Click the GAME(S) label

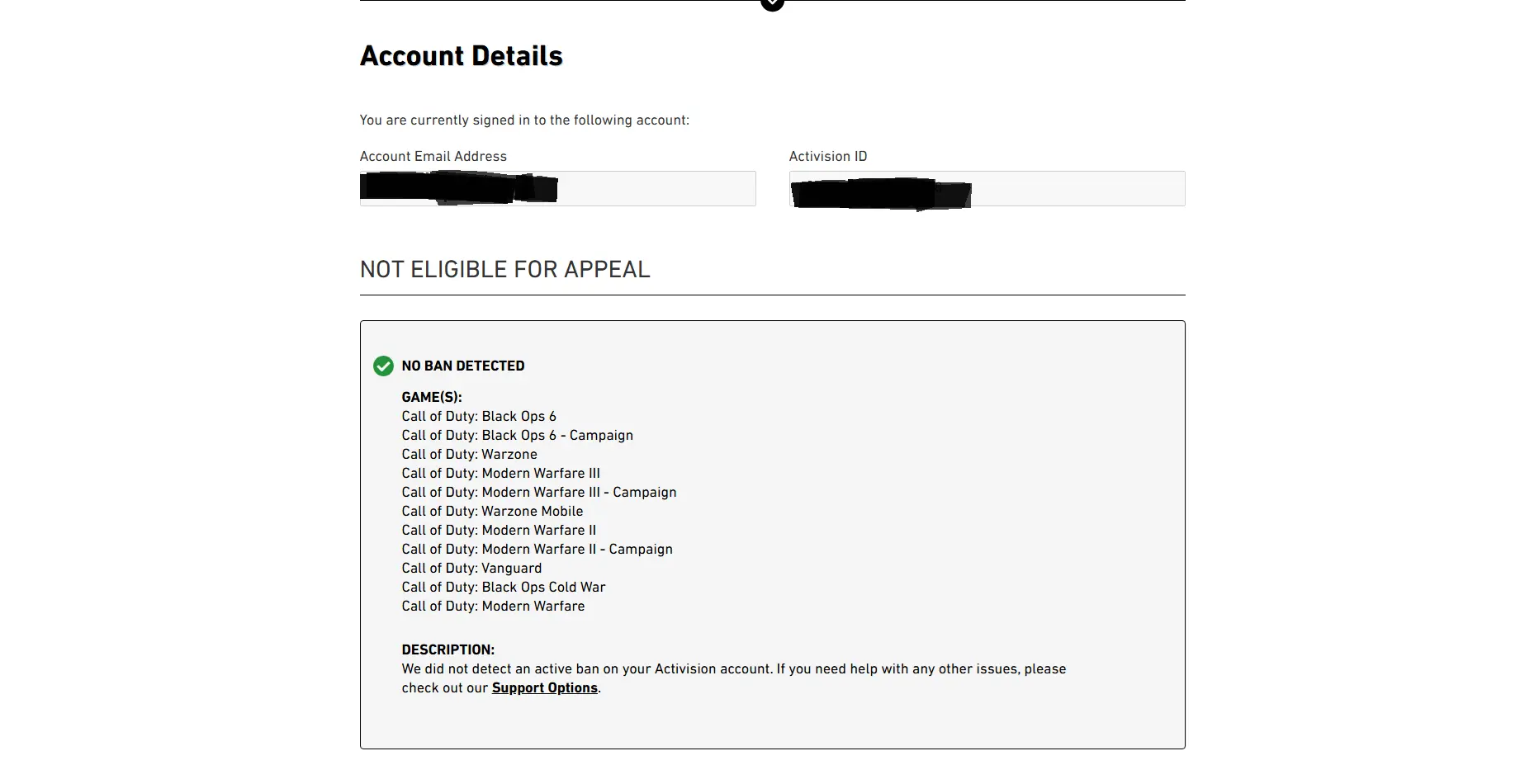tap(431, 398)
